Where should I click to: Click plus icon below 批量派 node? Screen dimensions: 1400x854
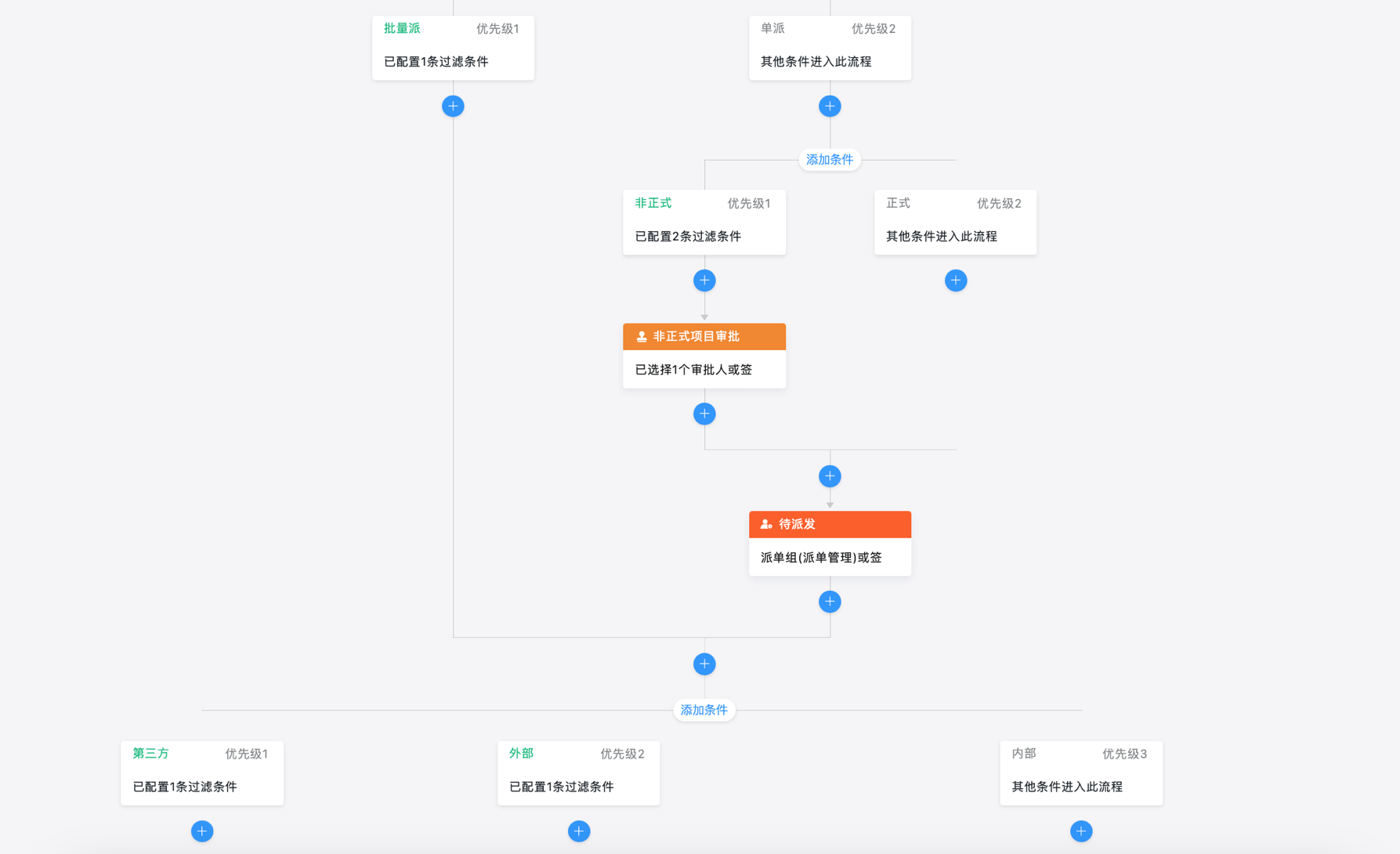(453, 106)
